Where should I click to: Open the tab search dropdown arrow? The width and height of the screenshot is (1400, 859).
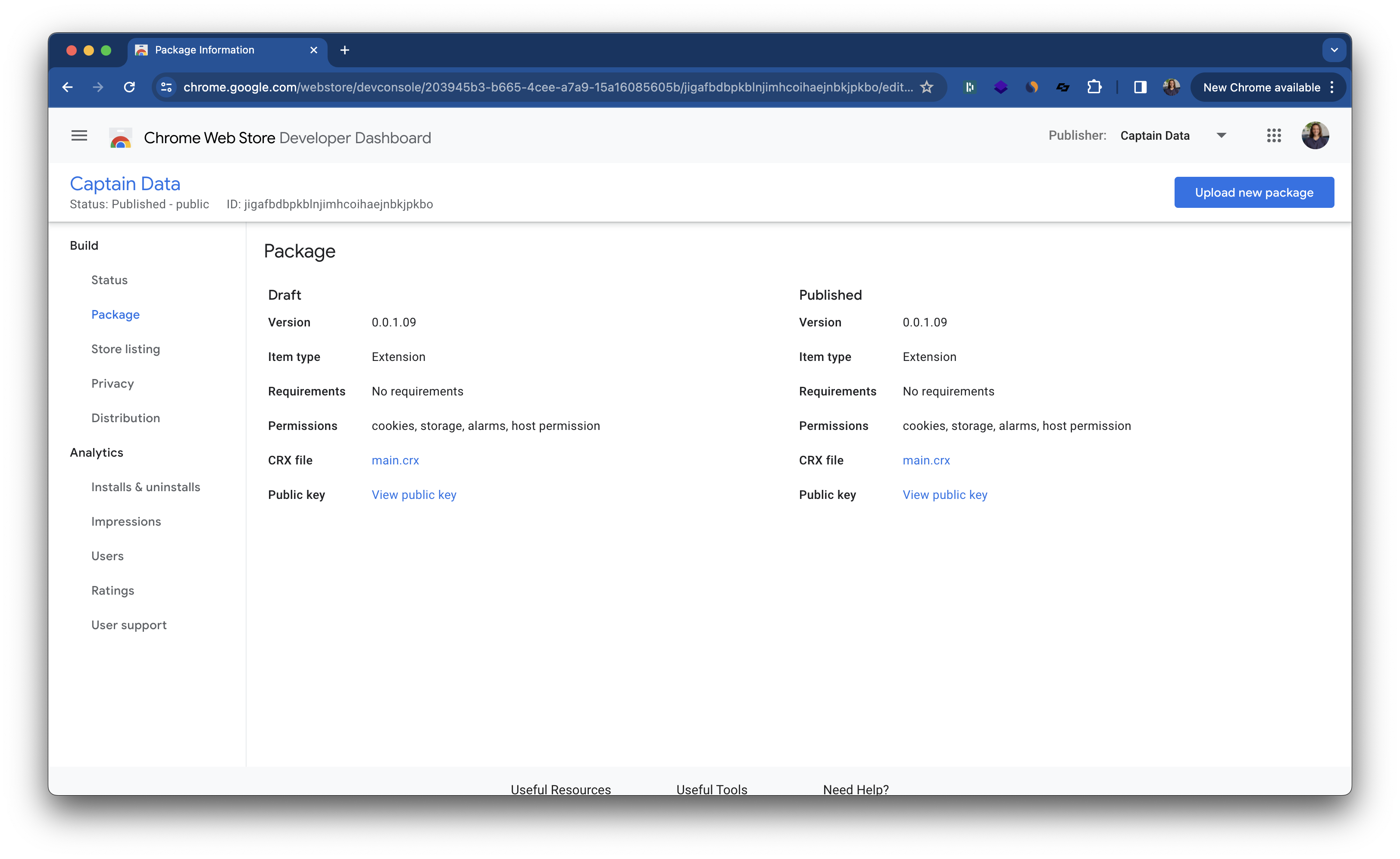(1334, 50)
